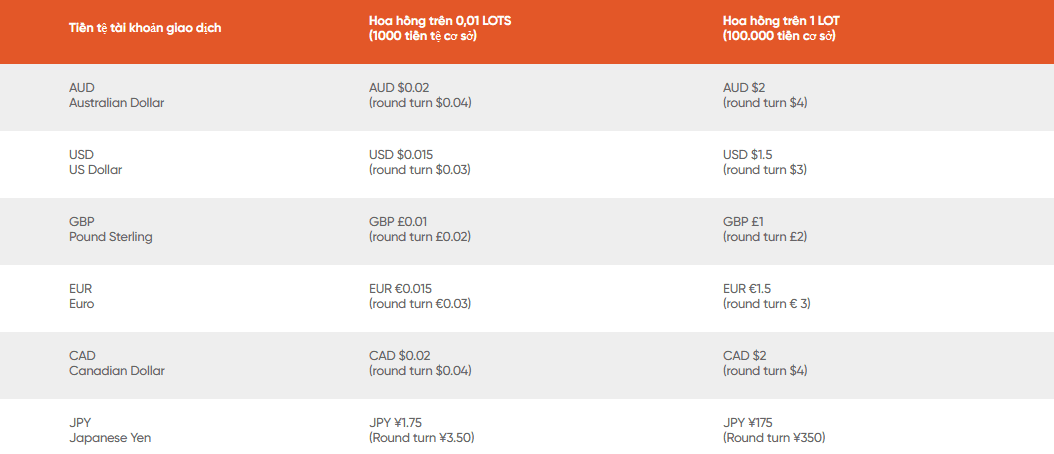
Task: Click the JPY ¥175 per-lot value
Action: [747, 422]
